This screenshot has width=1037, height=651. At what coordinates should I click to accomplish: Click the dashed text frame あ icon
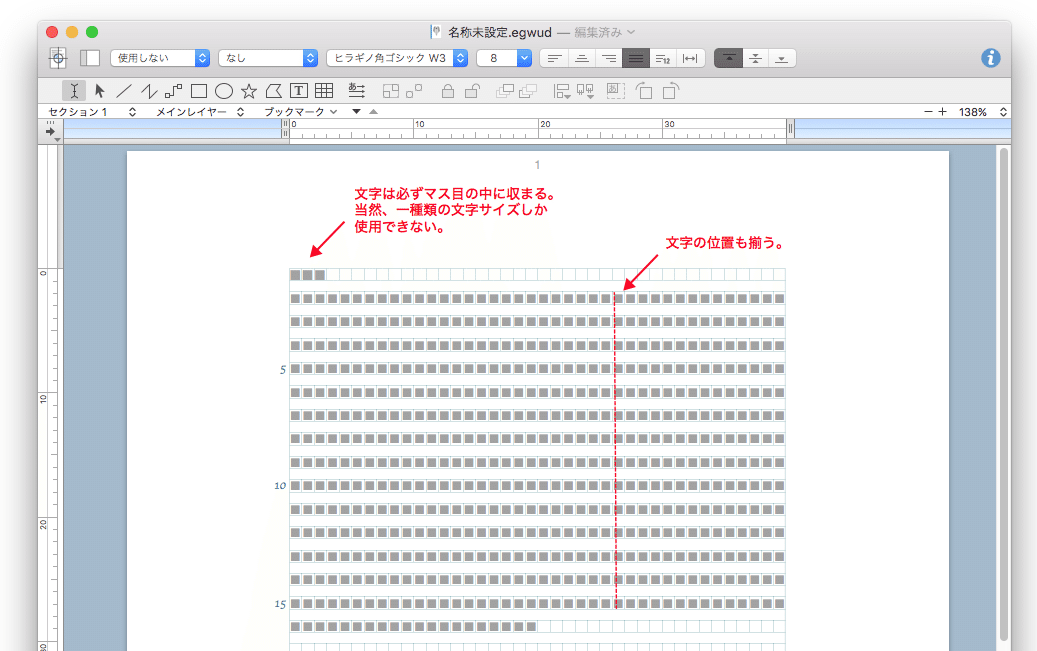pyautogui.click(x=616, y=91)
